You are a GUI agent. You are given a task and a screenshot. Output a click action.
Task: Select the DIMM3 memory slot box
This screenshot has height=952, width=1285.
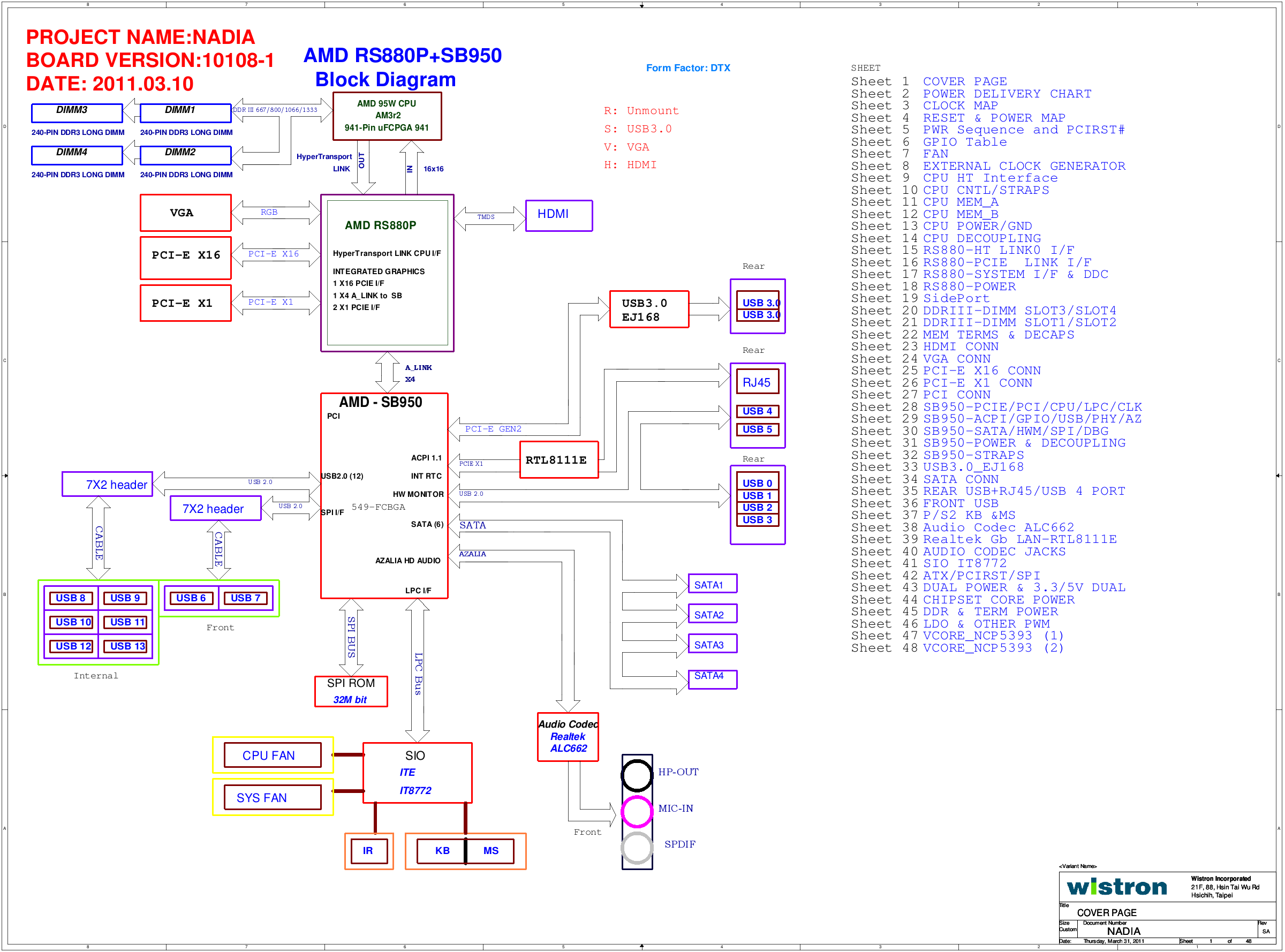pyautogui.click(x=77, y=113)
